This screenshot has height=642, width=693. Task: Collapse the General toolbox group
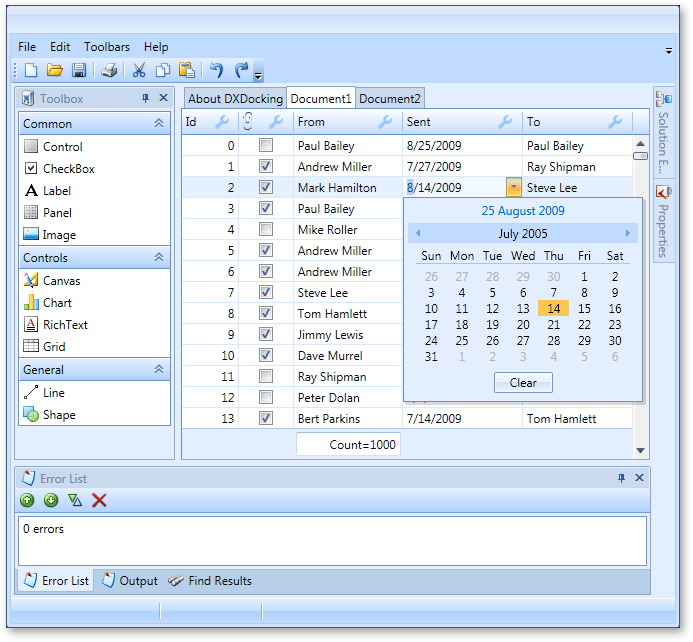tap(158, 370)
